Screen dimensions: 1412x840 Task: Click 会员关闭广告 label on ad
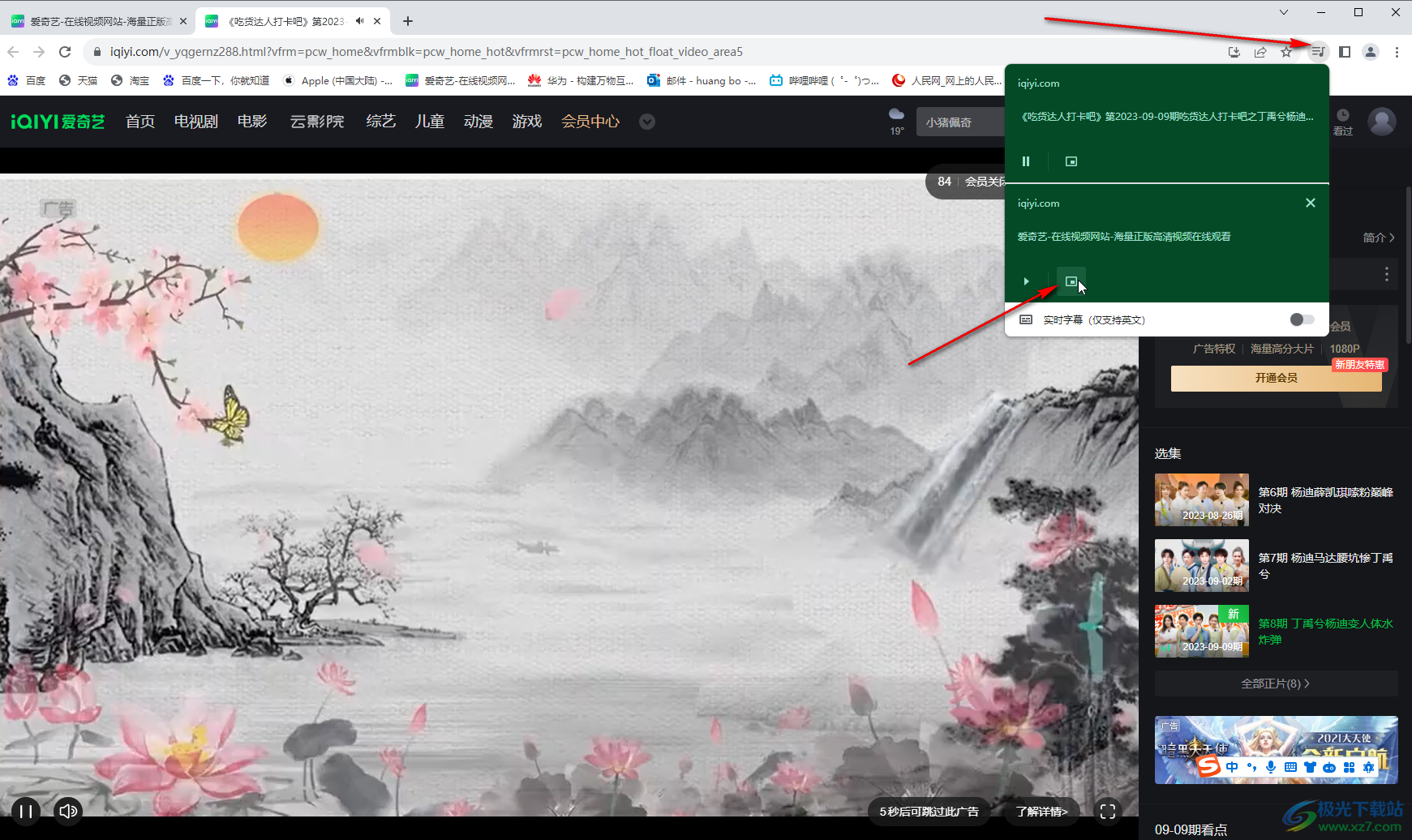click(985, 182)
